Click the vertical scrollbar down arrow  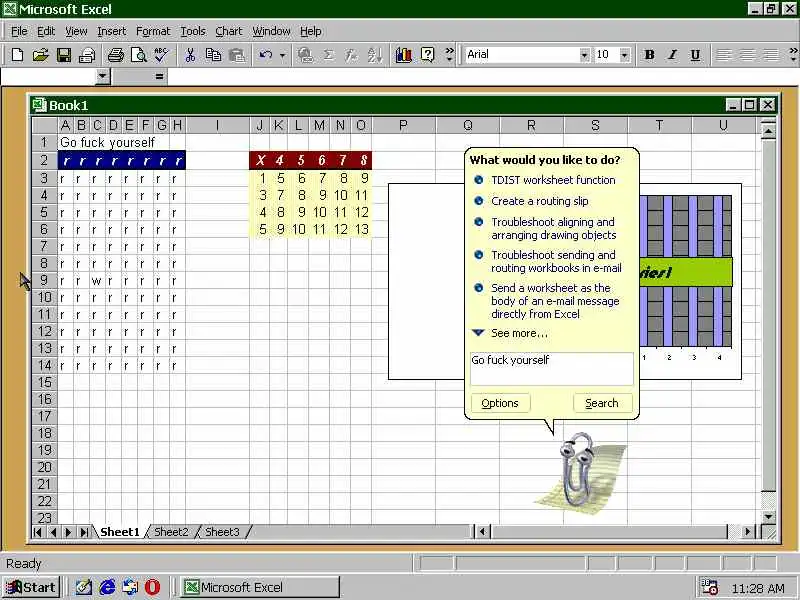(769, 516)
